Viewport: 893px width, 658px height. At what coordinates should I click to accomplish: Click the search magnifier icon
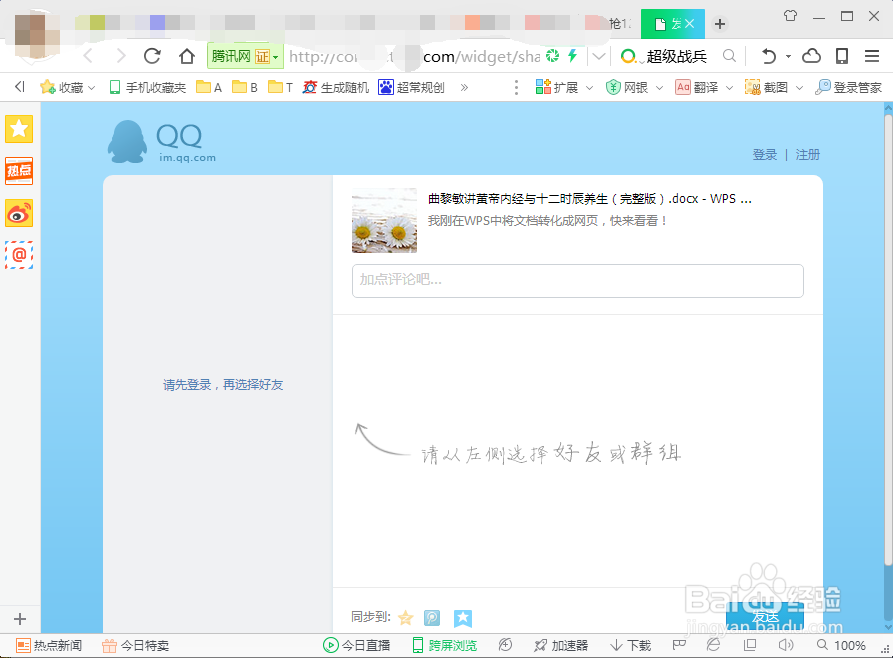point(729,56)
